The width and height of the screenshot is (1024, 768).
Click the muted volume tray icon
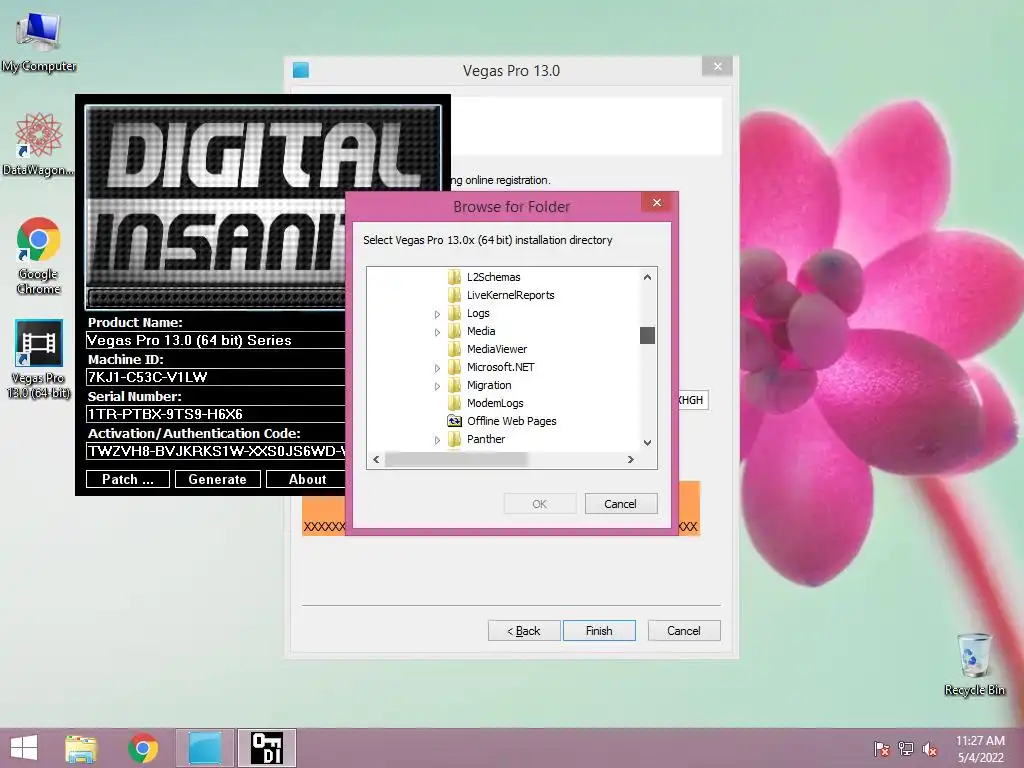929,748
